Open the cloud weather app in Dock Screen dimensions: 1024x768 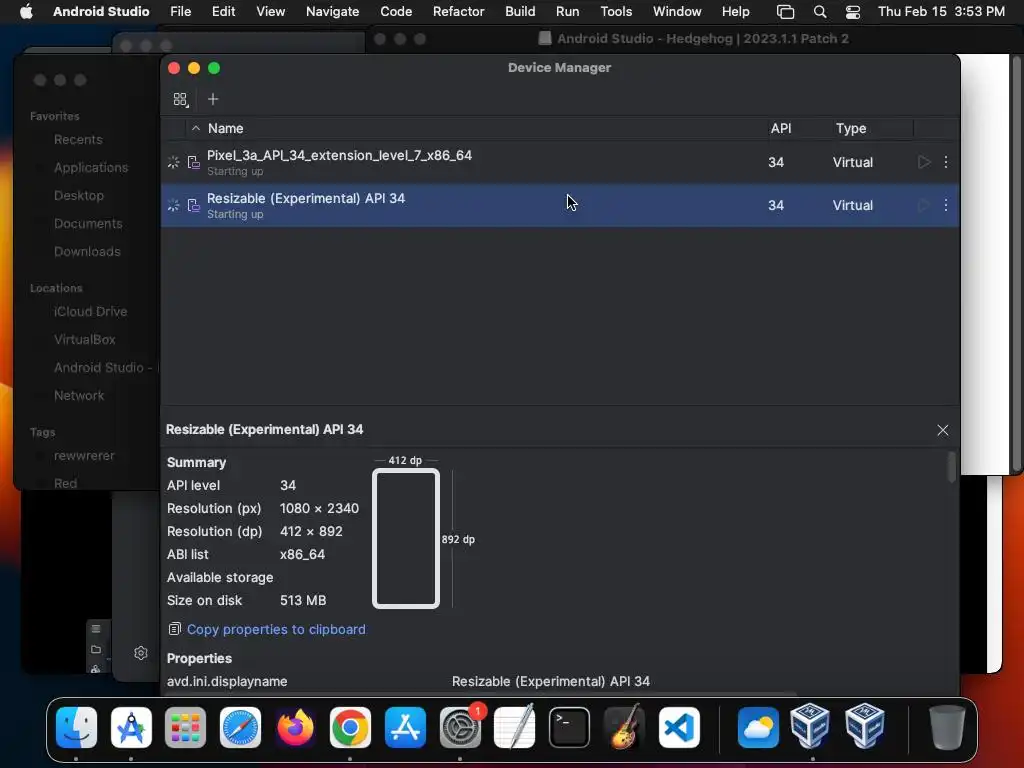pos(758,727)
